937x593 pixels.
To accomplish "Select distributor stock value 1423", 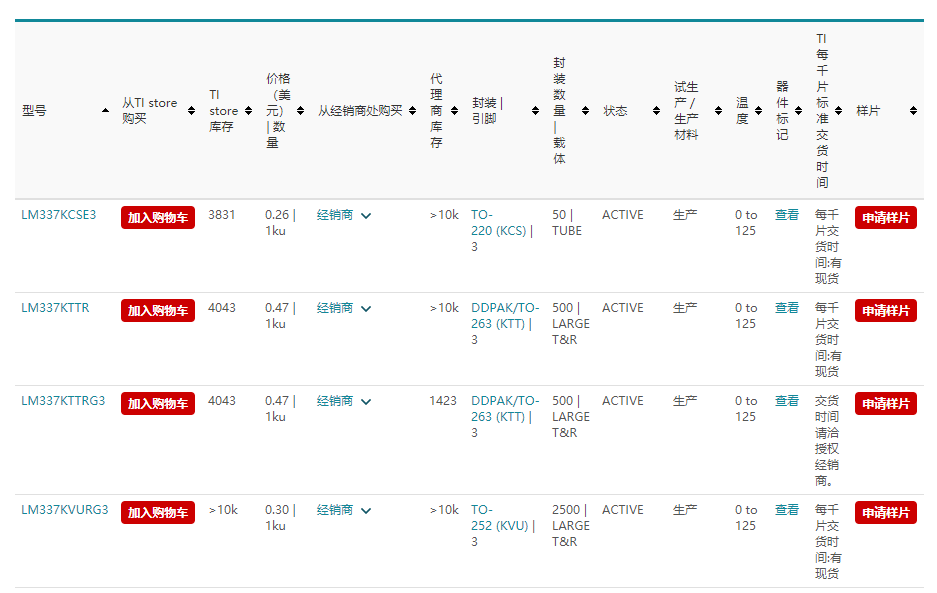I will tap(443, 401).
